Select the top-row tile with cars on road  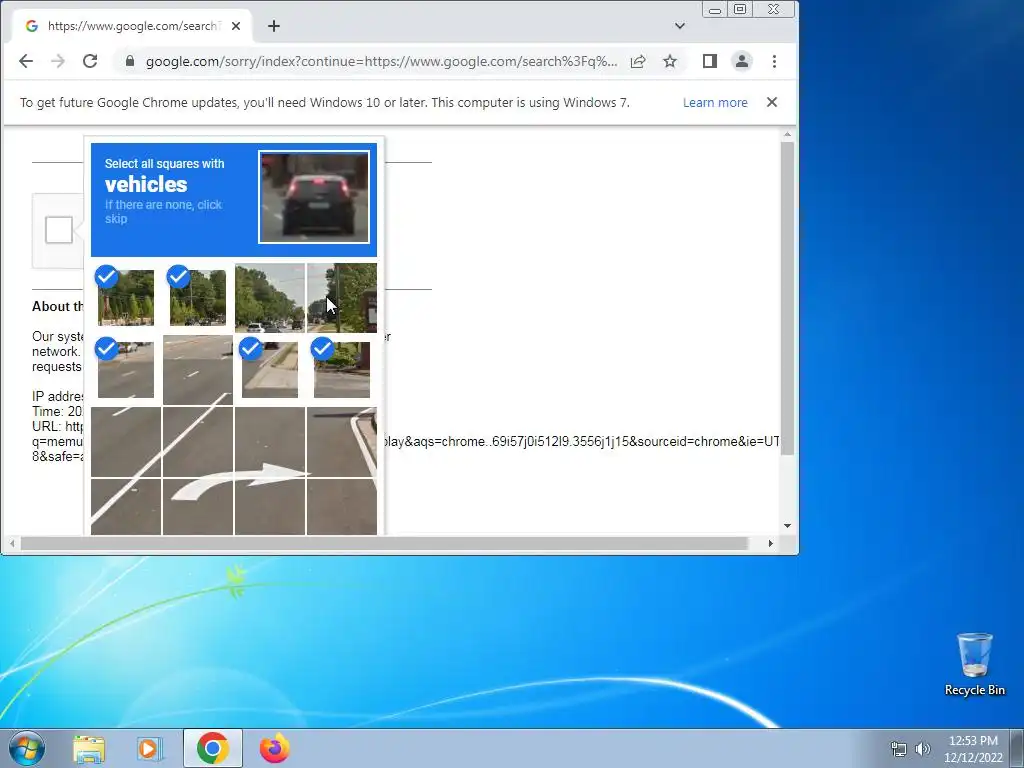click(x=270, y=298)
